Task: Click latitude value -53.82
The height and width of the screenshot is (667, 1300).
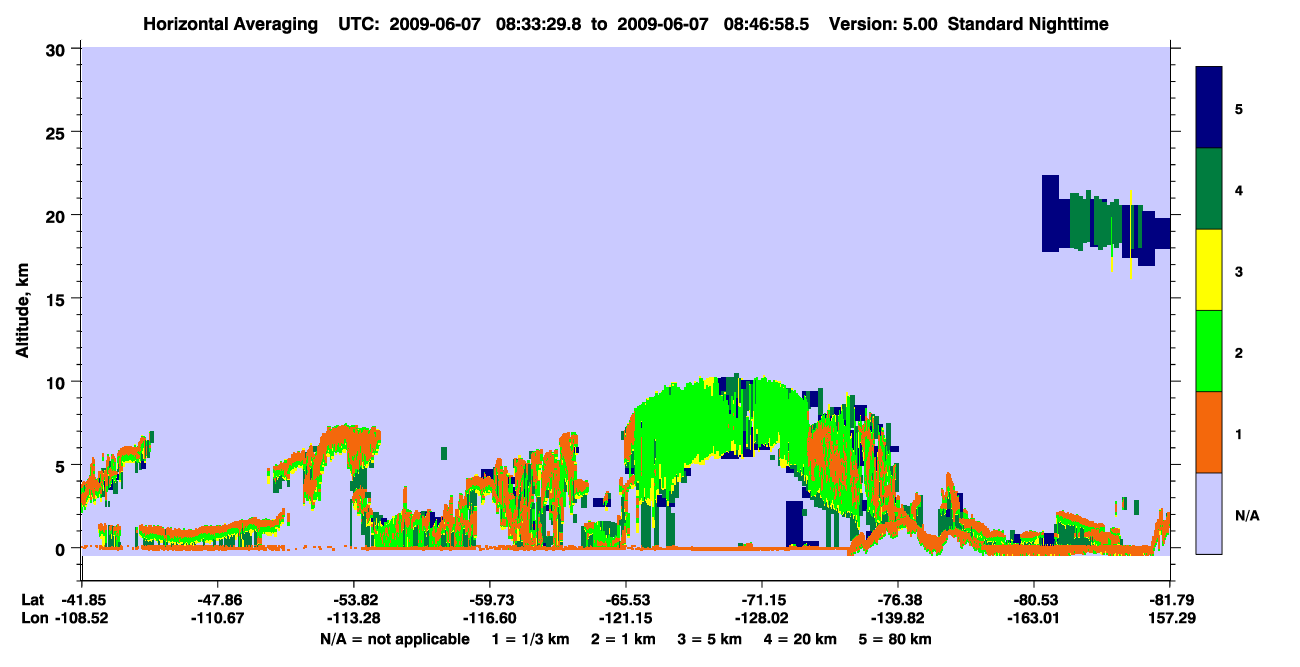Action: [x=354, y=600]
